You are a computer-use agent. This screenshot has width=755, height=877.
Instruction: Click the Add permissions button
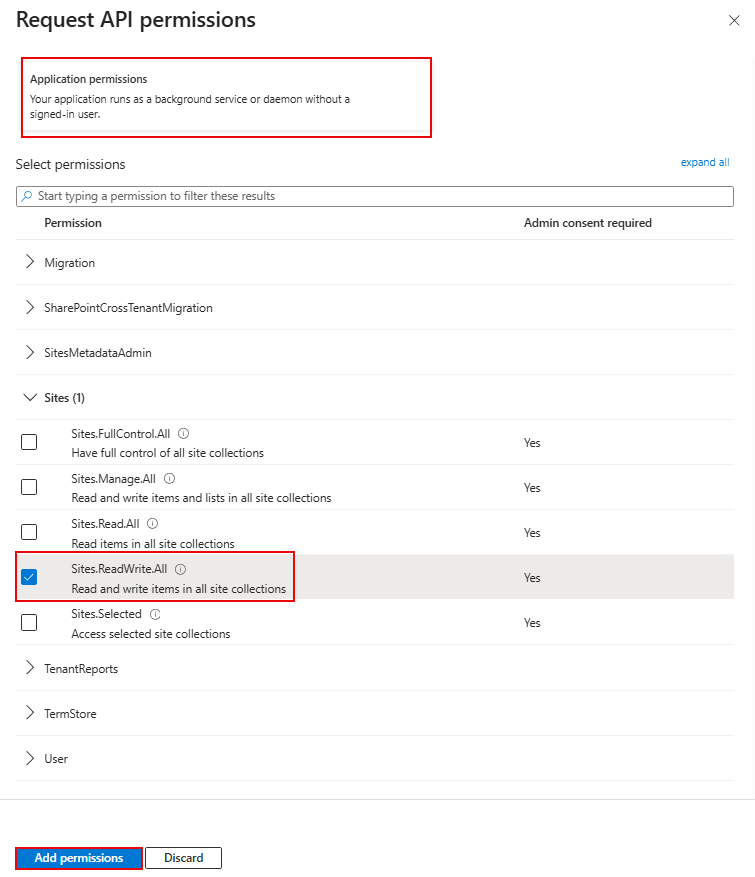tap(79, 858)
